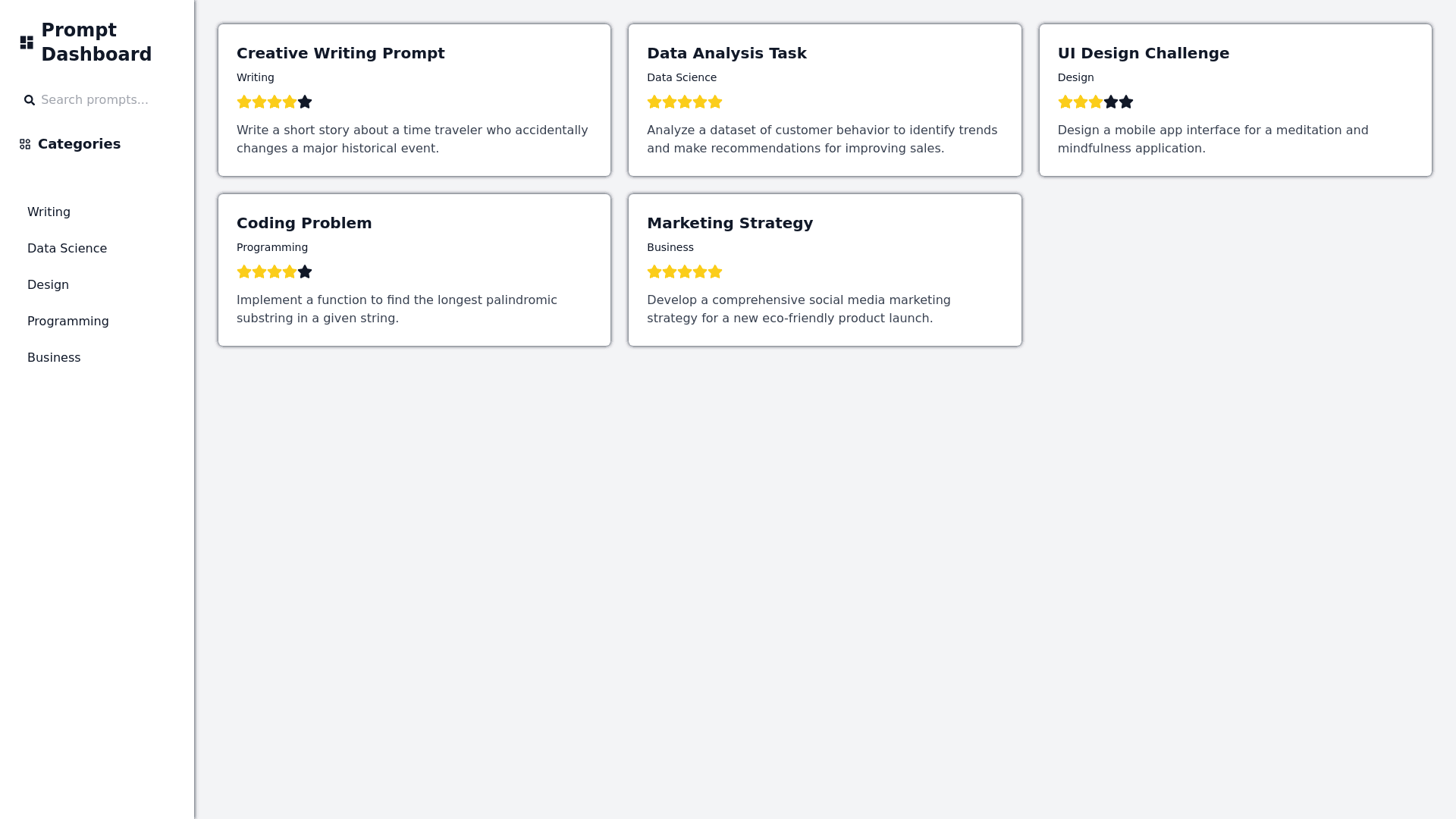This screenshot has height=819, width=1456.
Task: Click the search magnifier icon
Action: pos(30,100)
